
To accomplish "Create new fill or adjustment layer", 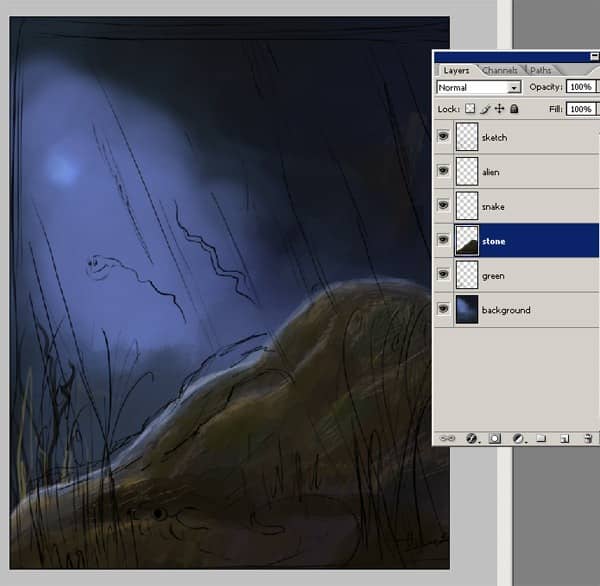I will point(518,438).
